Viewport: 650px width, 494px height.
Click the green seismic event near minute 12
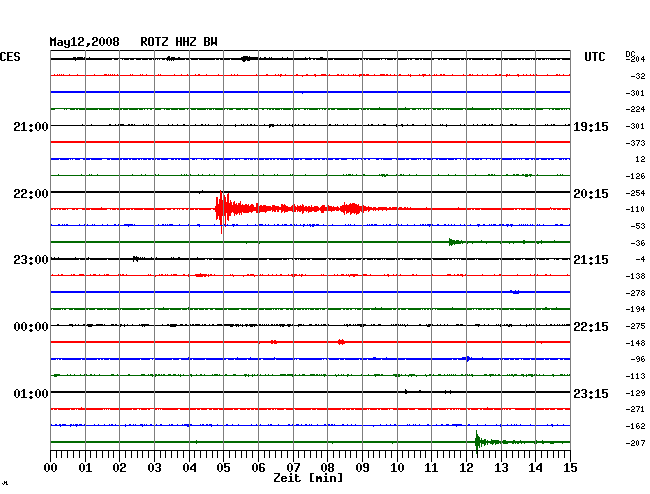(497, 442)
